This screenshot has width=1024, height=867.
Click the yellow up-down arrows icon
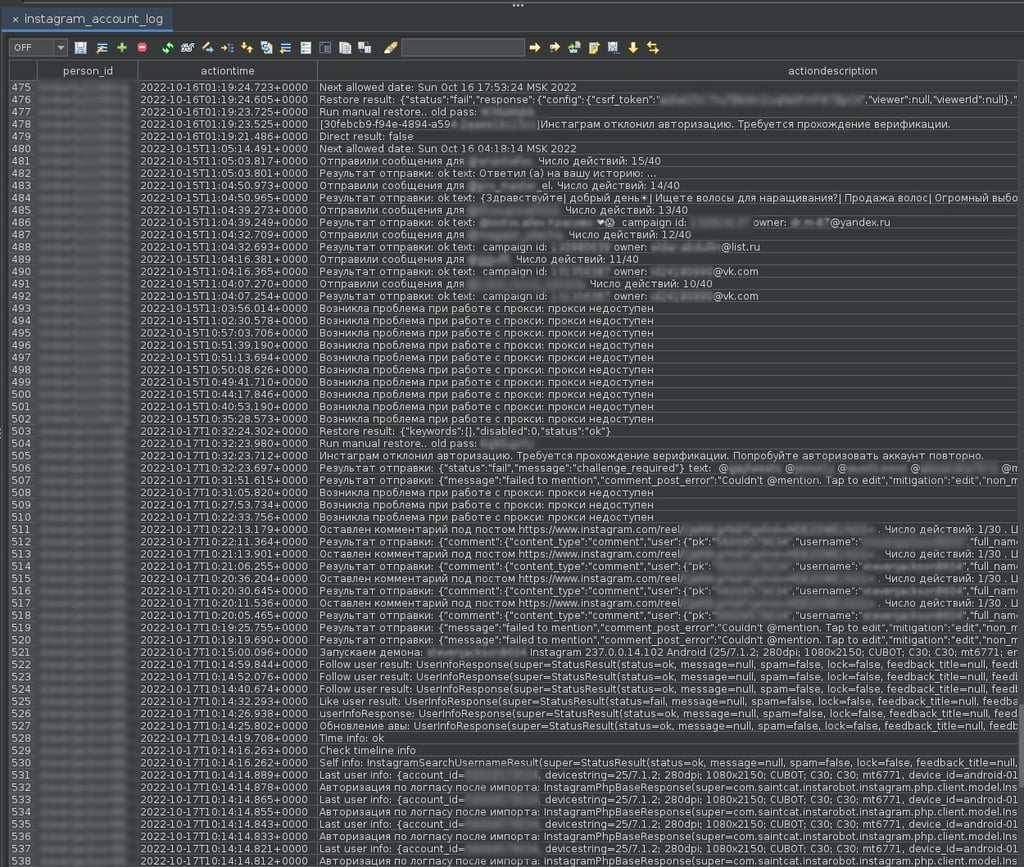click(x=247, y=48)
